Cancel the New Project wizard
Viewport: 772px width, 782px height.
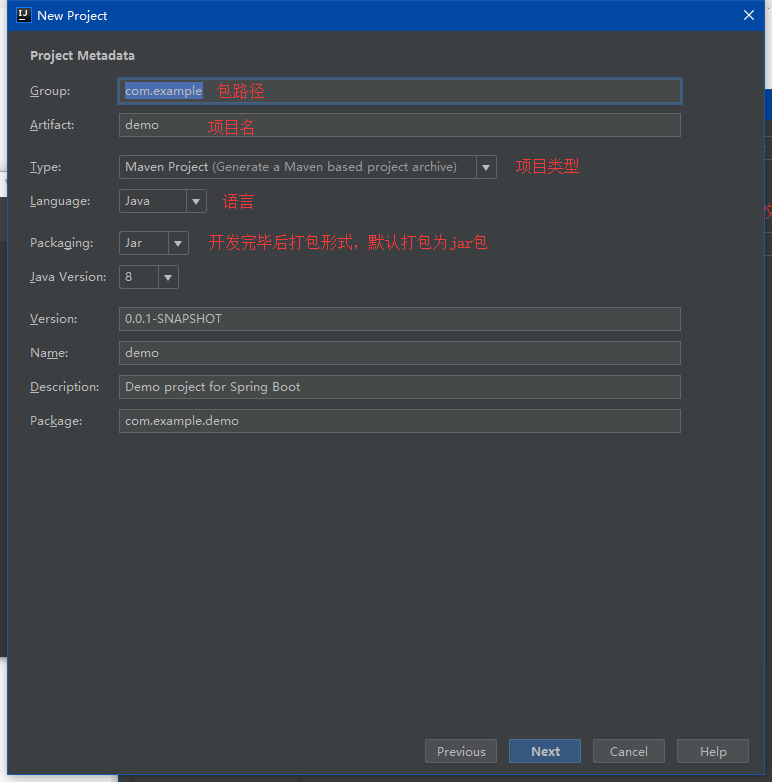click(629, 751)
